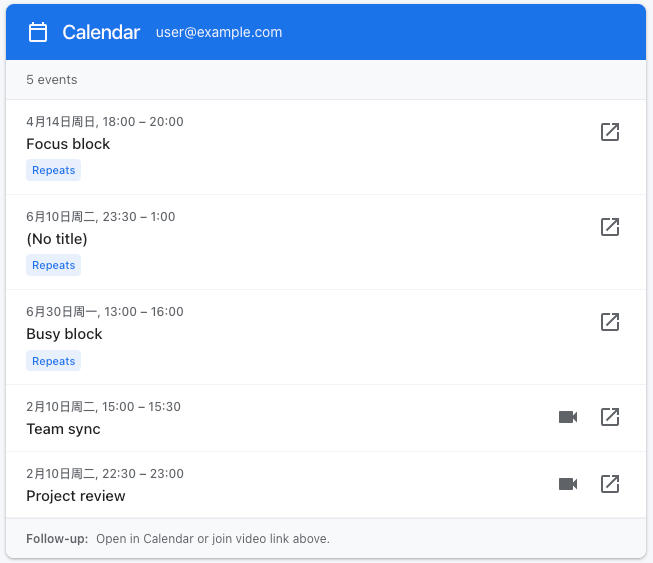This screenshot has width=653, height=563.
Task: Click the Repeats tag under Focus block
Action: coord(53,170)
